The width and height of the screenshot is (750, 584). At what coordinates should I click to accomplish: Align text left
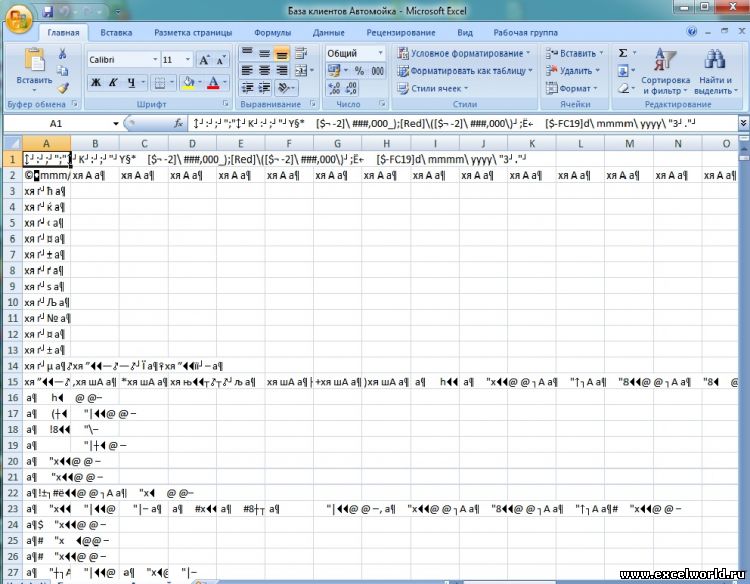click(x=247, y=71)
